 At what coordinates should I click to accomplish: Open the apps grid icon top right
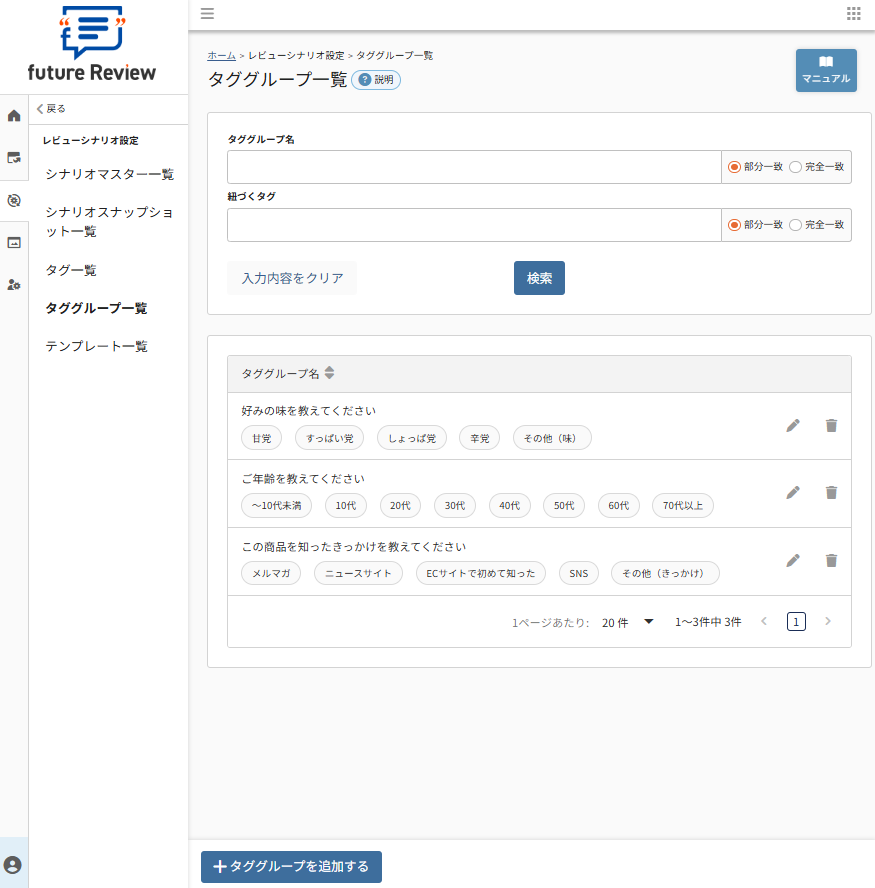(853, 14)
